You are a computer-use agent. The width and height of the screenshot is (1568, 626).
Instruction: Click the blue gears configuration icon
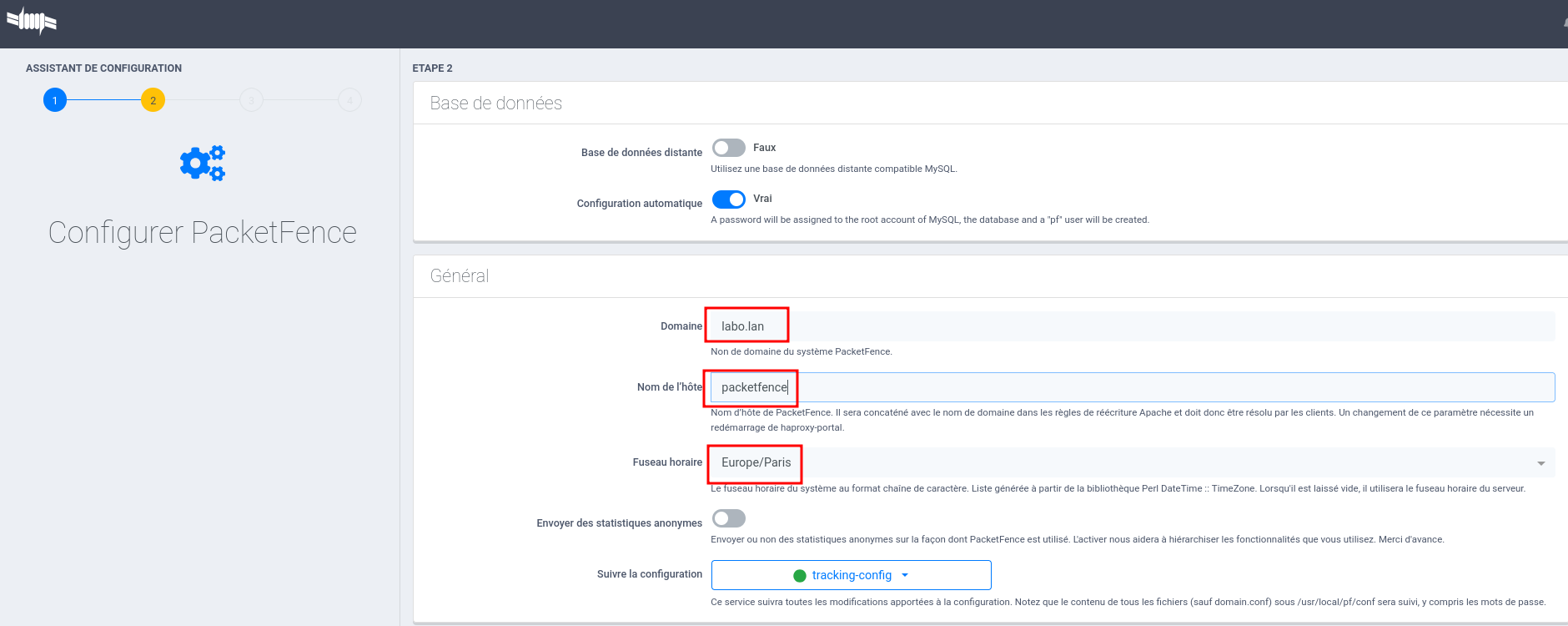click(203, 163)
